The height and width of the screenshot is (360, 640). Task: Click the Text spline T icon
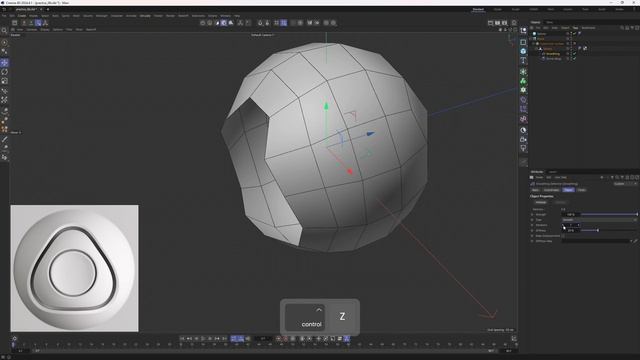[x=523, y=60]
